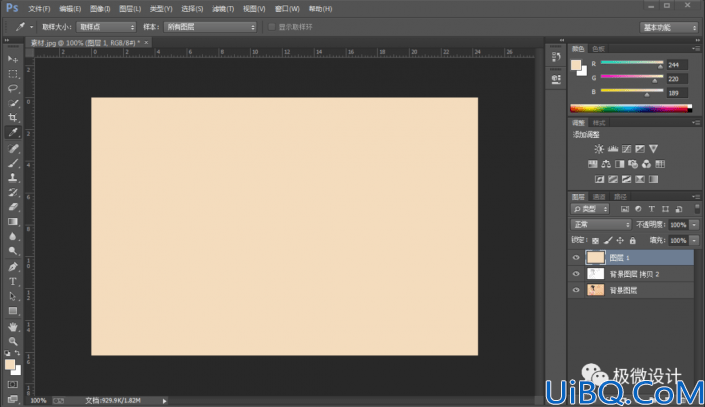Open the 不透明度 slider dropdown arrow

pos(694,225)
